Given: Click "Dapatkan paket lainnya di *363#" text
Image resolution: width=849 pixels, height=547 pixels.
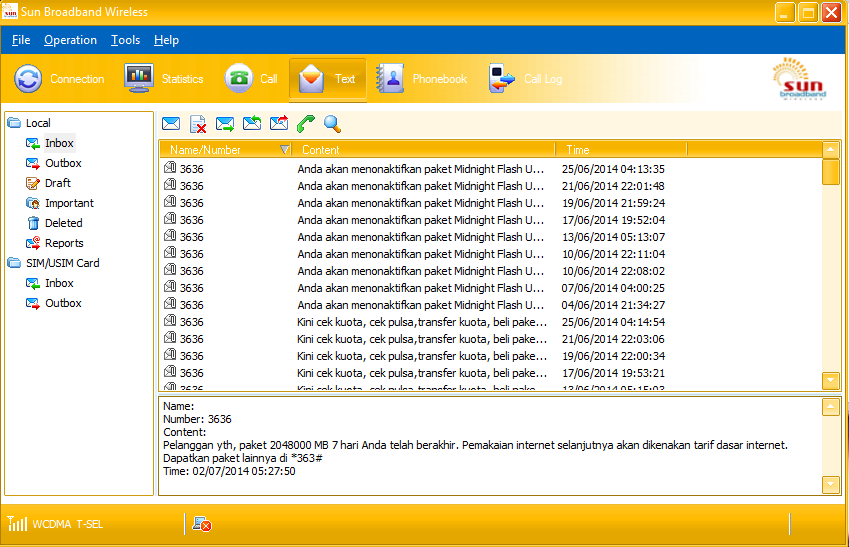Looking at the screenshot, I should [x=243, y=458].
